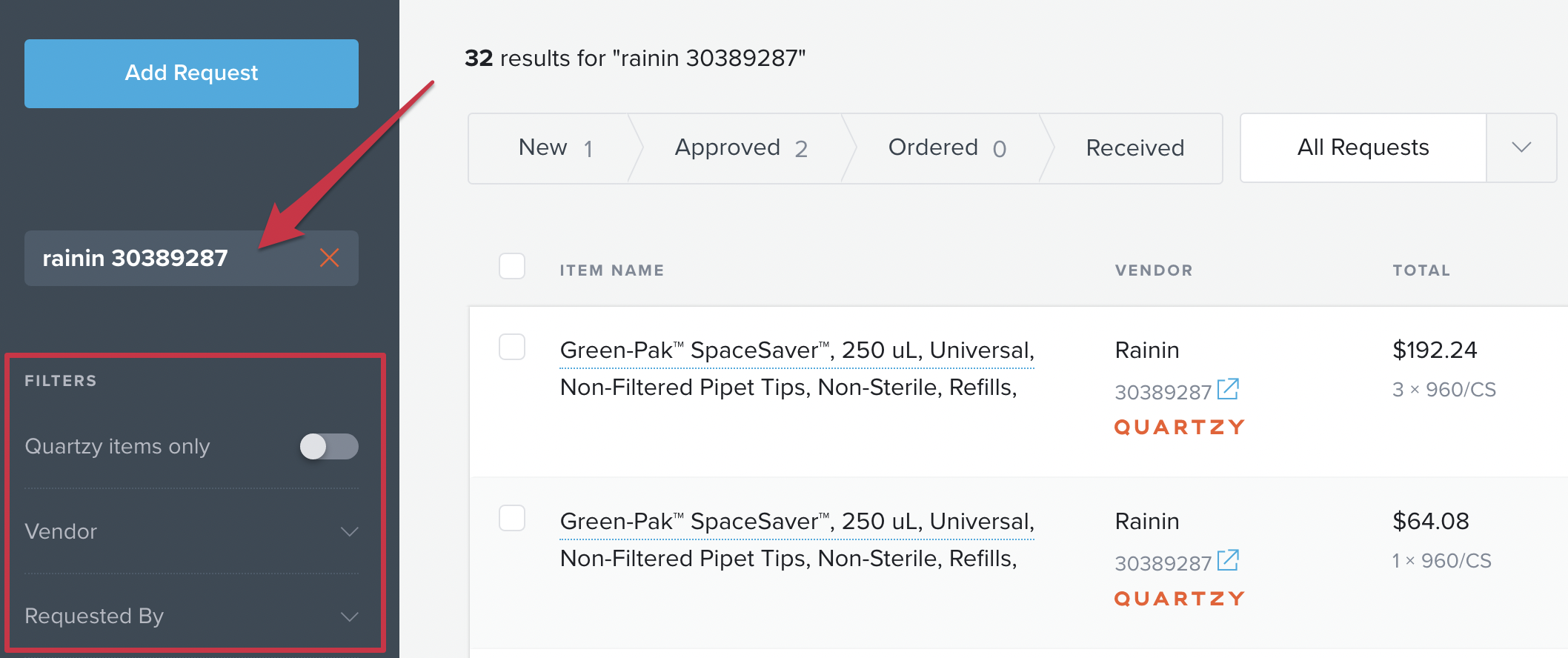Click the All Requests button
The image size is (1568, 658).
click(1363, 148)
